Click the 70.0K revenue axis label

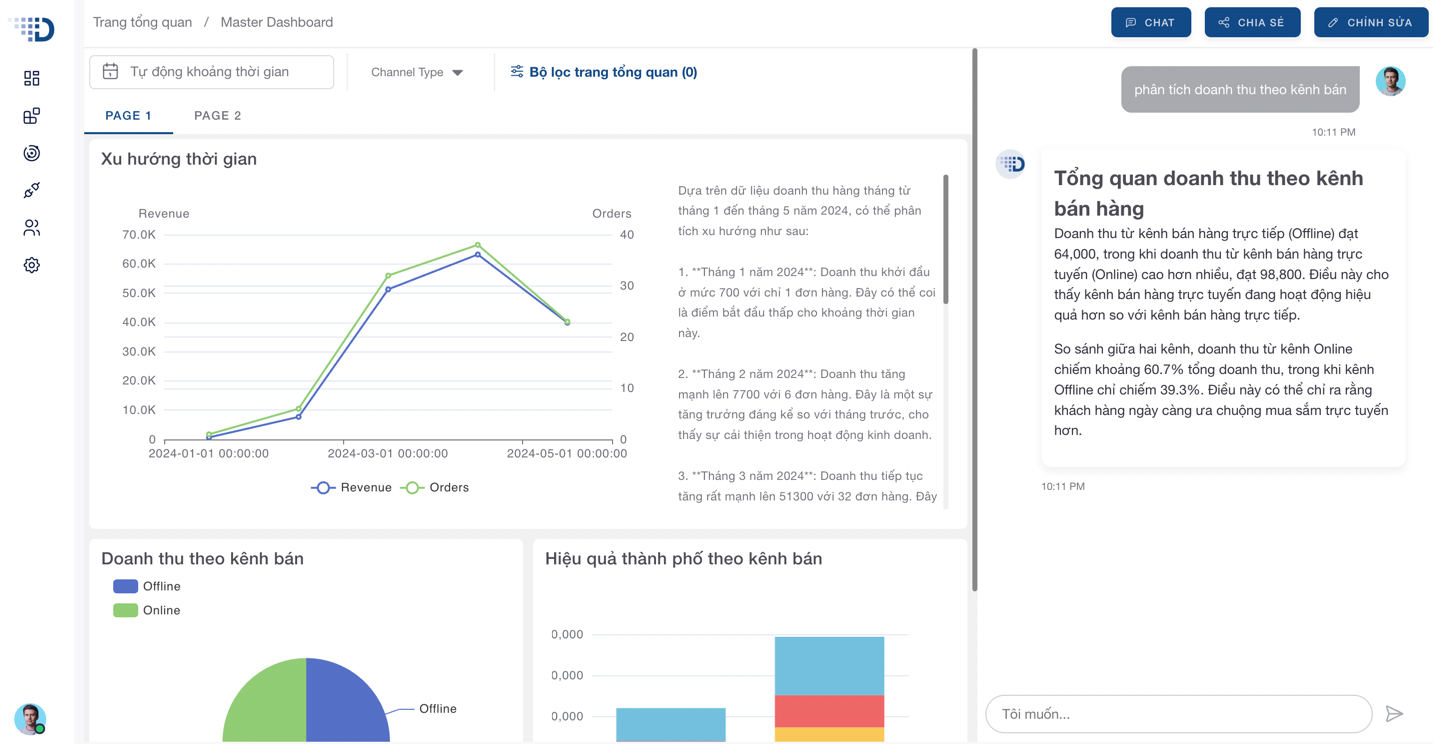tap(139, 235)
